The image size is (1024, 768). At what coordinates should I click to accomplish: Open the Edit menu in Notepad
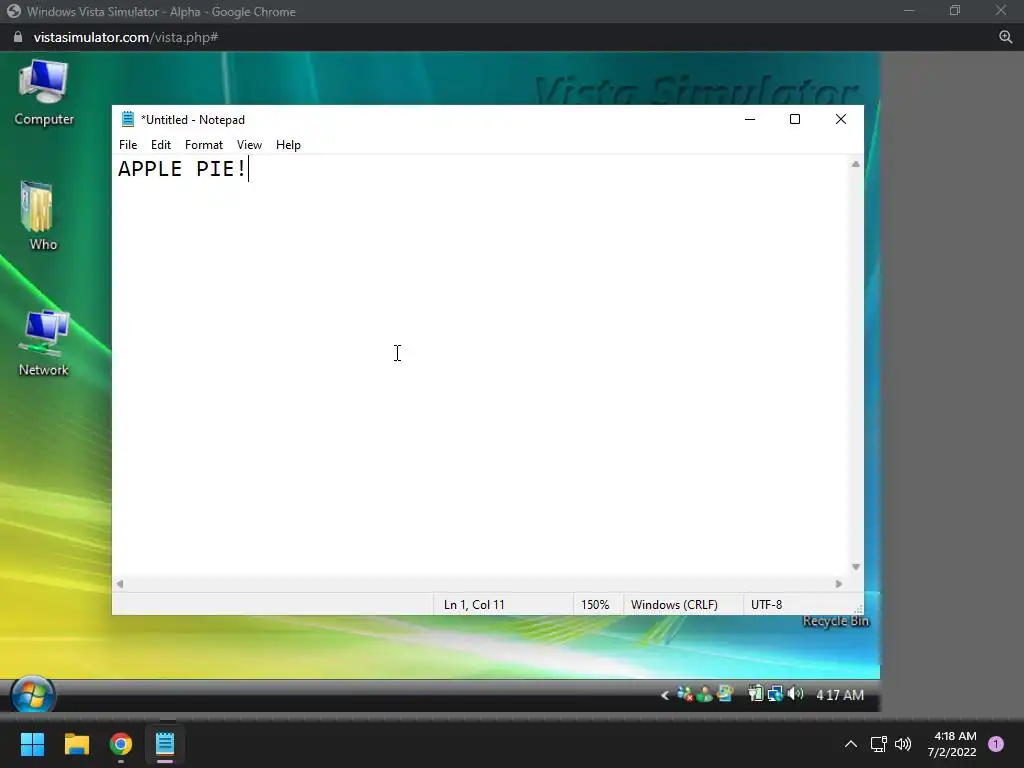point(161,145)
